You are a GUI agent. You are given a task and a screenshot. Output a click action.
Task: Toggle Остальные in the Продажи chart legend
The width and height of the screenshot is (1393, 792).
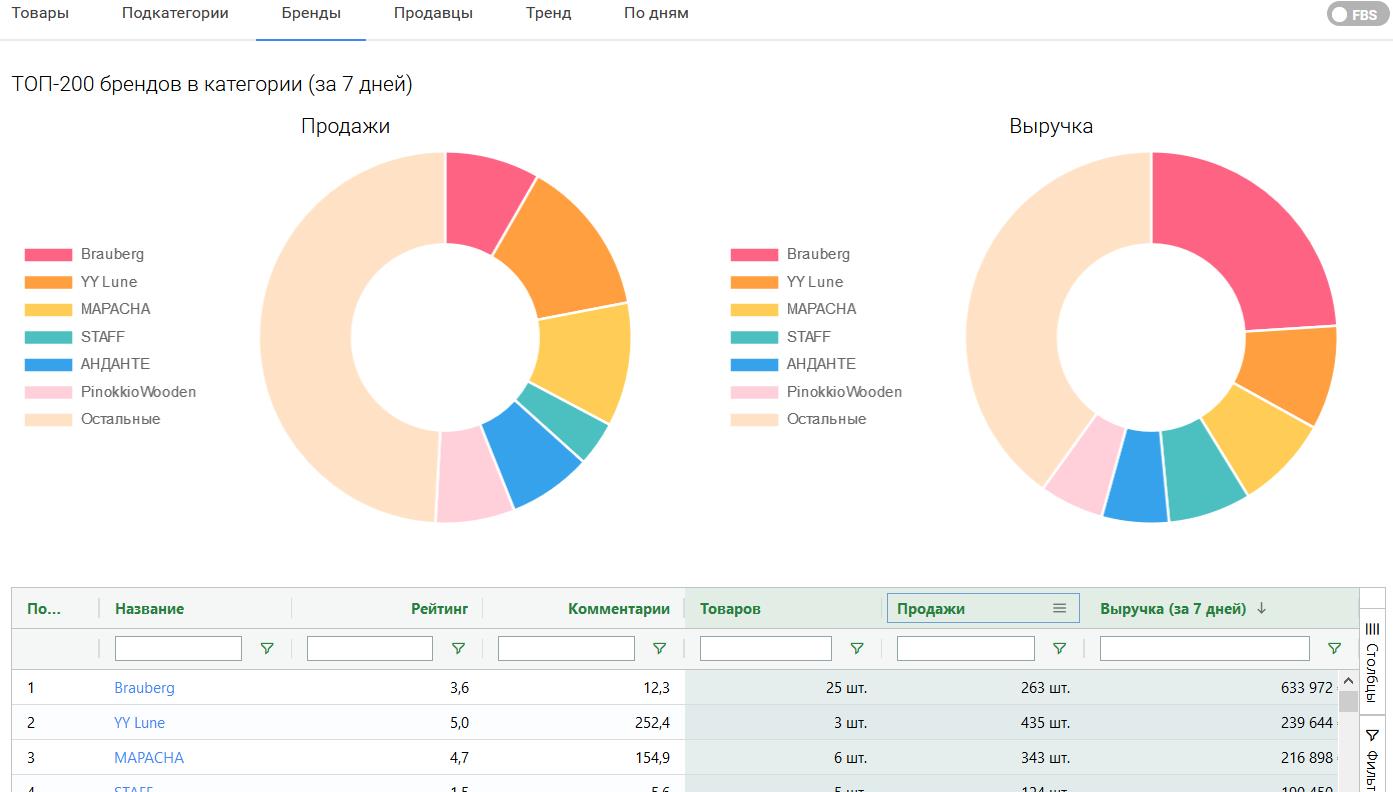tap(92, 419)
